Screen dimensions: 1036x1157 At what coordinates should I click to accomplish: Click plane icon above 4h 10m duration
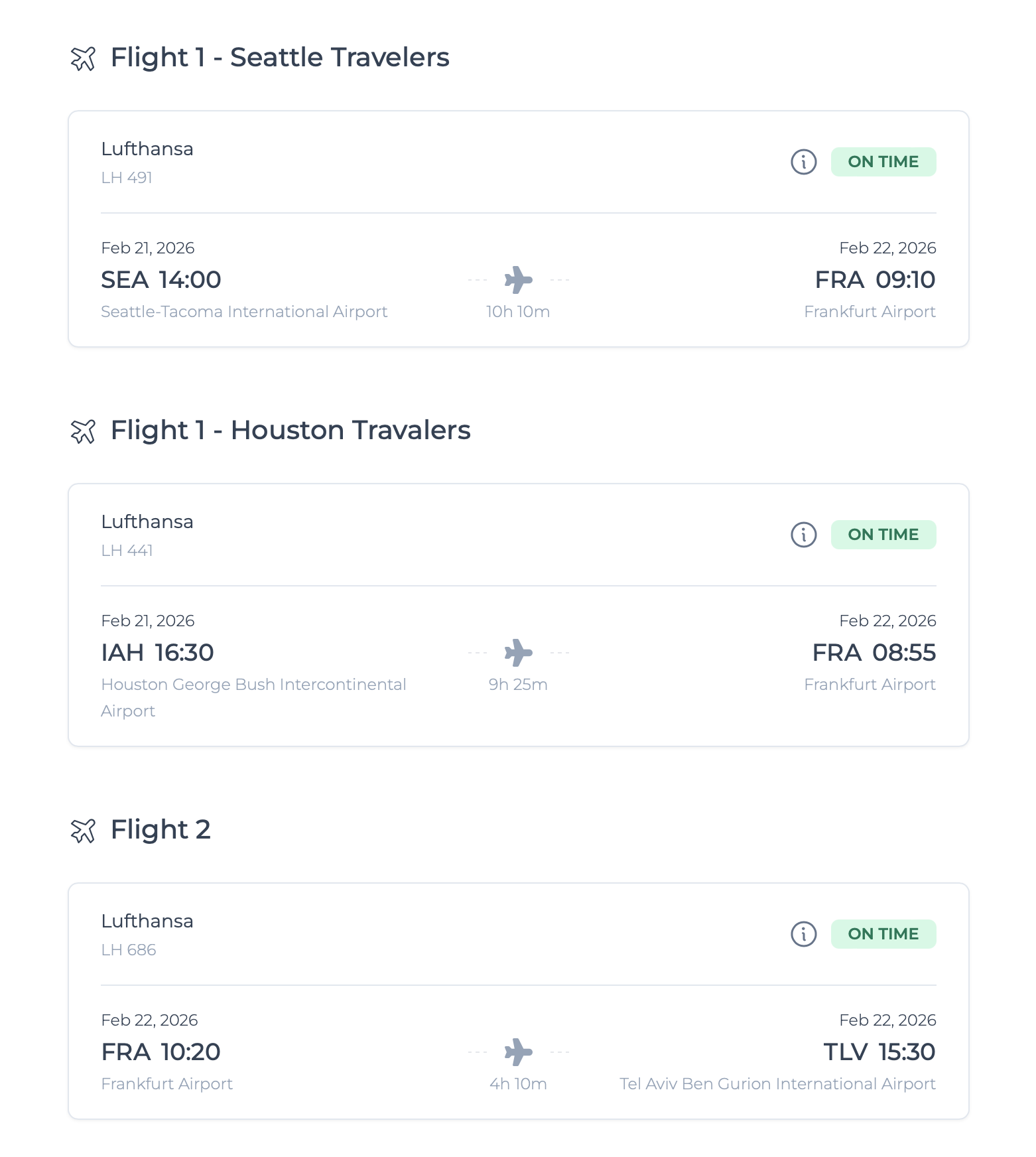(518, 1052)
